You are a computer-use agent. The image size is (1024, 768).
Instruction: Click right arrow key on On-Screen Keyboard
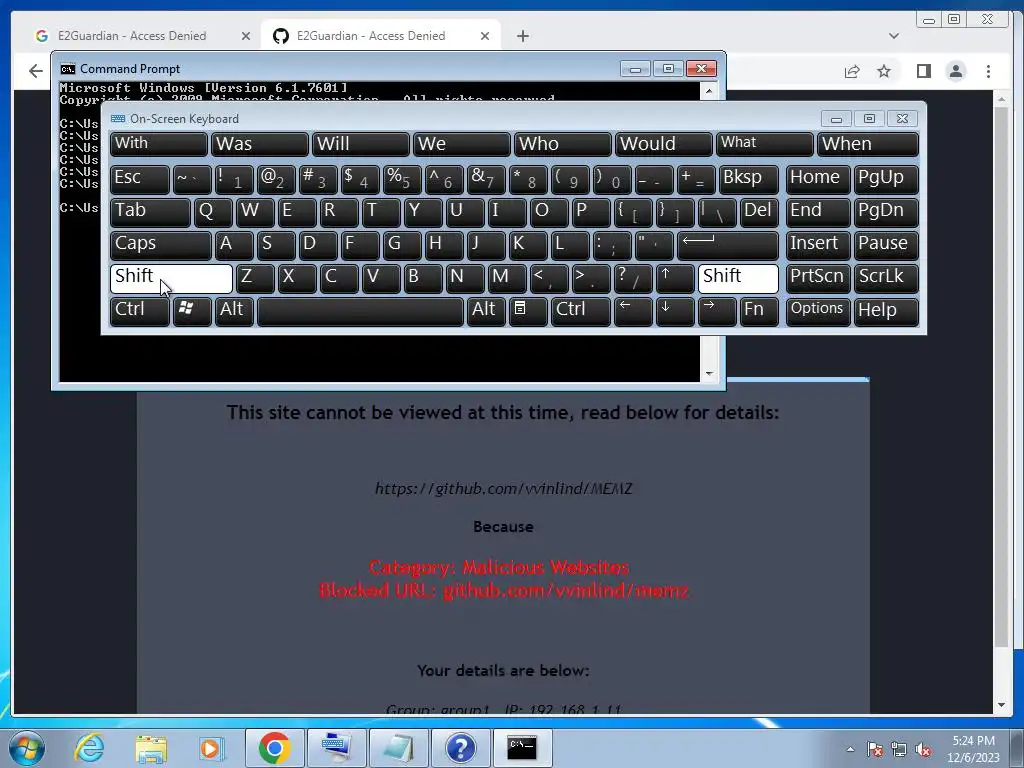[717, 312]
